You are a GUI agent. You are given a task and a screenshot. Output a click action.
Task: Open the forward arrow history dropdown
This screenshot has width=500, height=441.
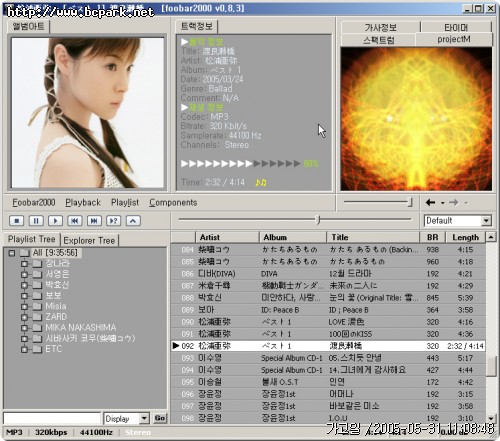466,203
